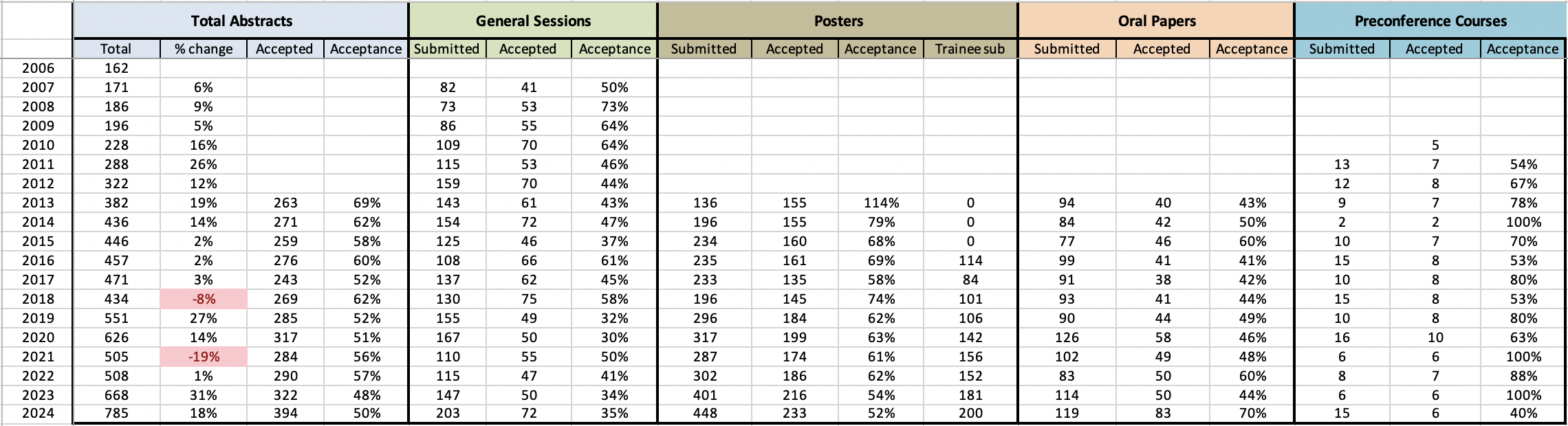
Task: Select the Total Abstracts header cell
Action: pyautogui.click(x=241, y=21)
